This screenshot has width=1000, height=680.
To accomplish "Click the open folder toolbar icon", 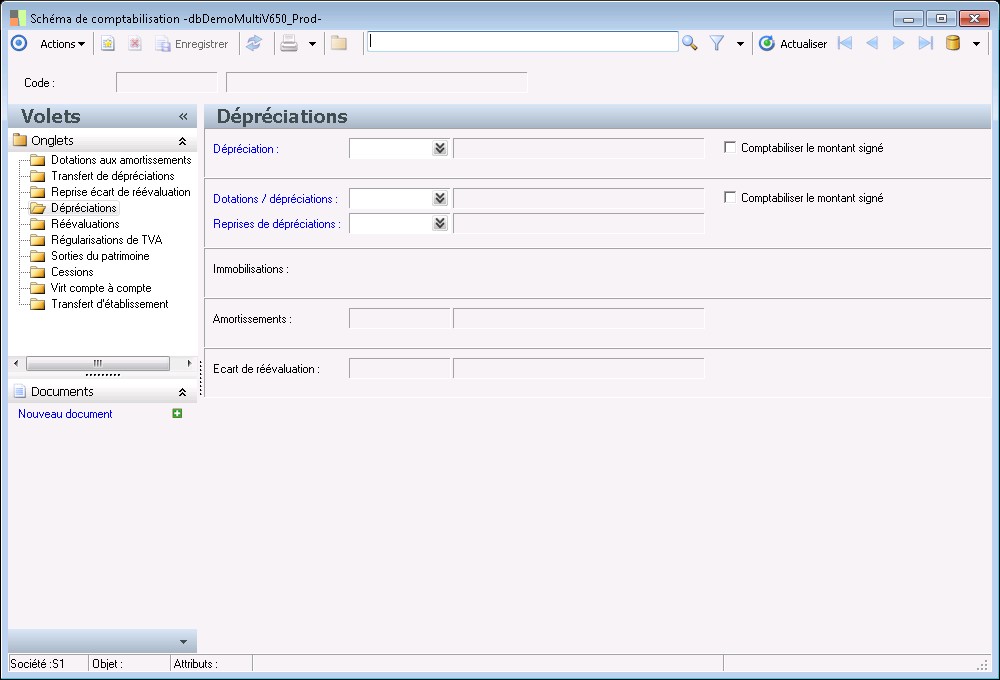I will click(x=339, y=44).
